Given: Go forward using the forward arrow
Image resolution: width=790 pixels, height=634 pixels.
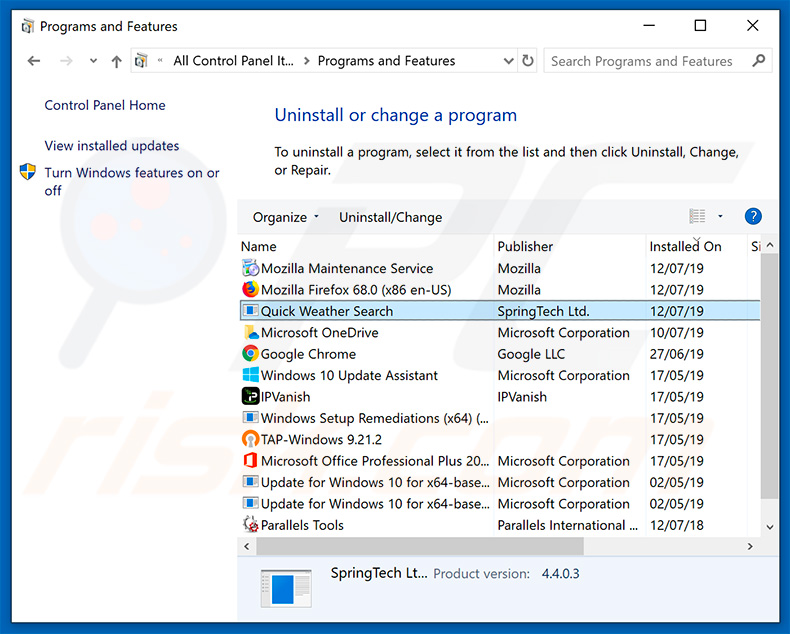Looking at the screenshot, I should pos(66,61).
